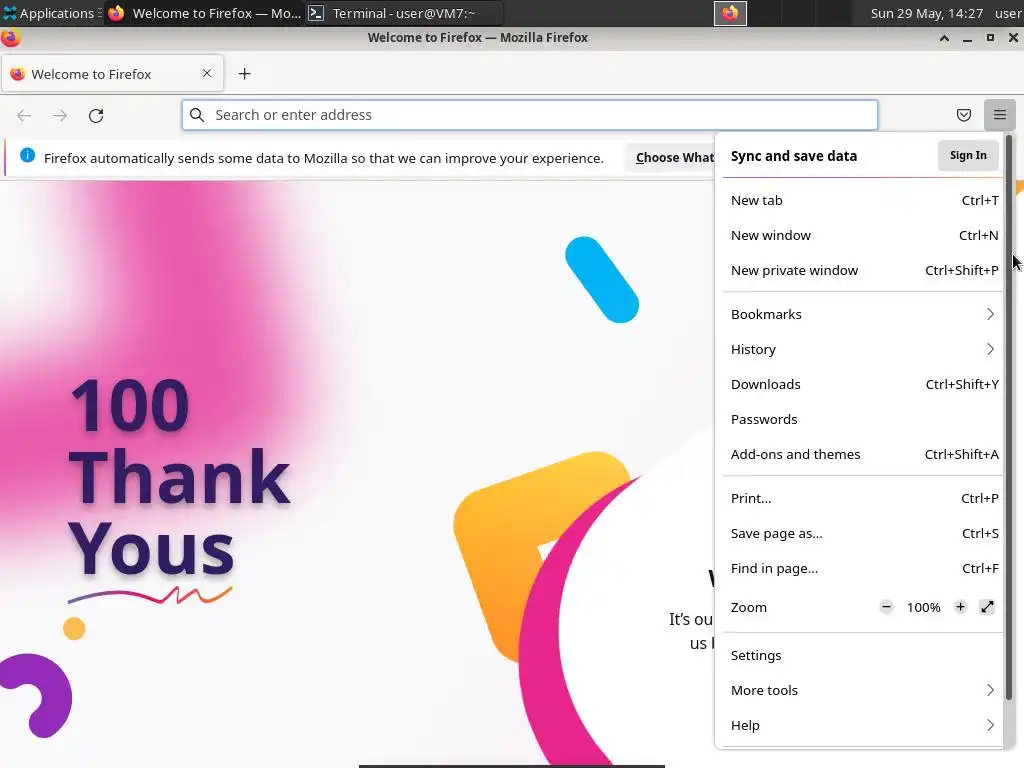Image resolution: width=1024 pixels, height=768 pixels.
Task: Click the Firefox icon in the taskbar
Action: [x=116, y=13]
